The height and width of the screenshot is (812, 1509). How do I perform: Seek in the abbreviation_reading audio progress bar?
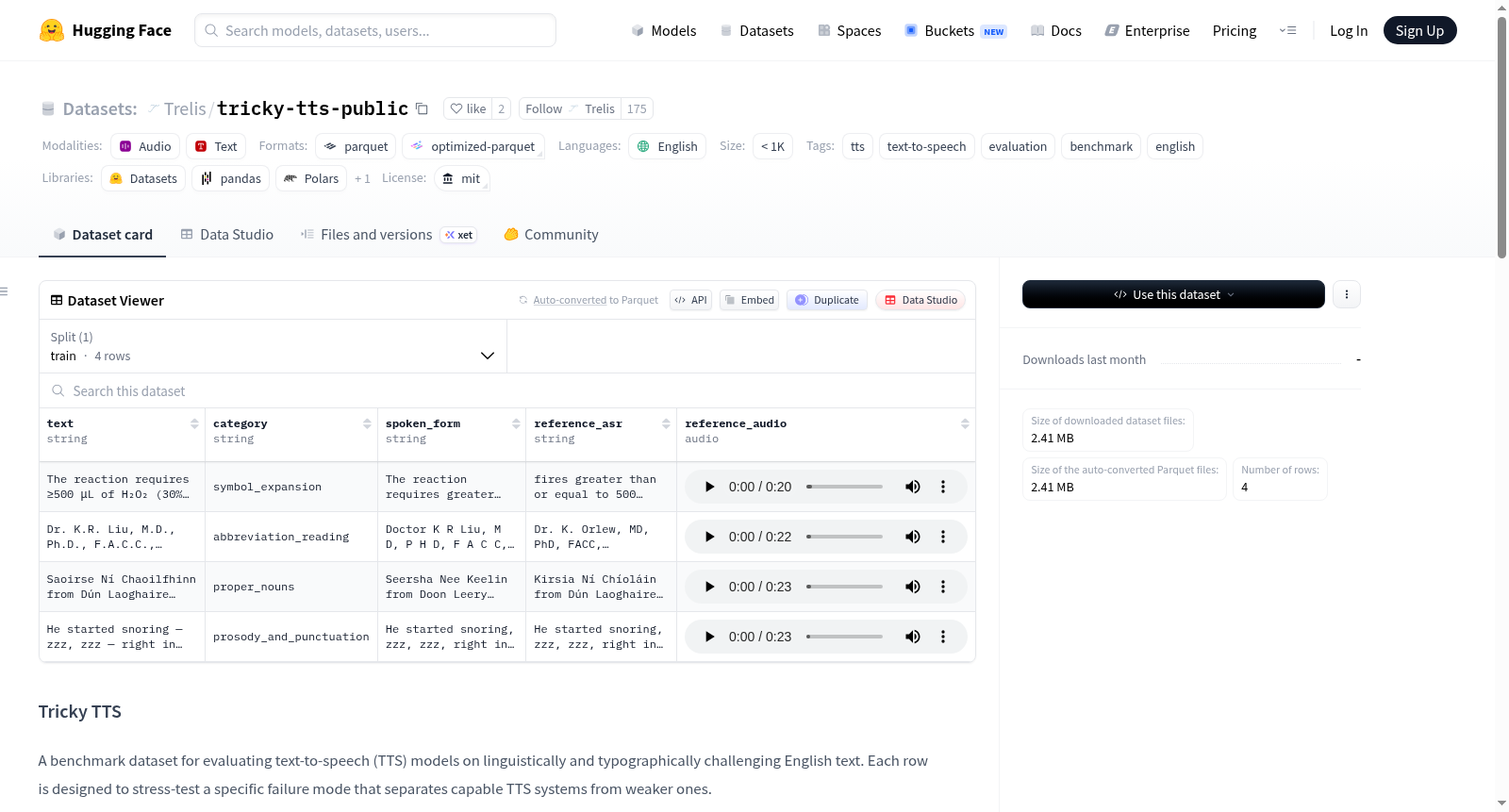click(x=845, y=537)
